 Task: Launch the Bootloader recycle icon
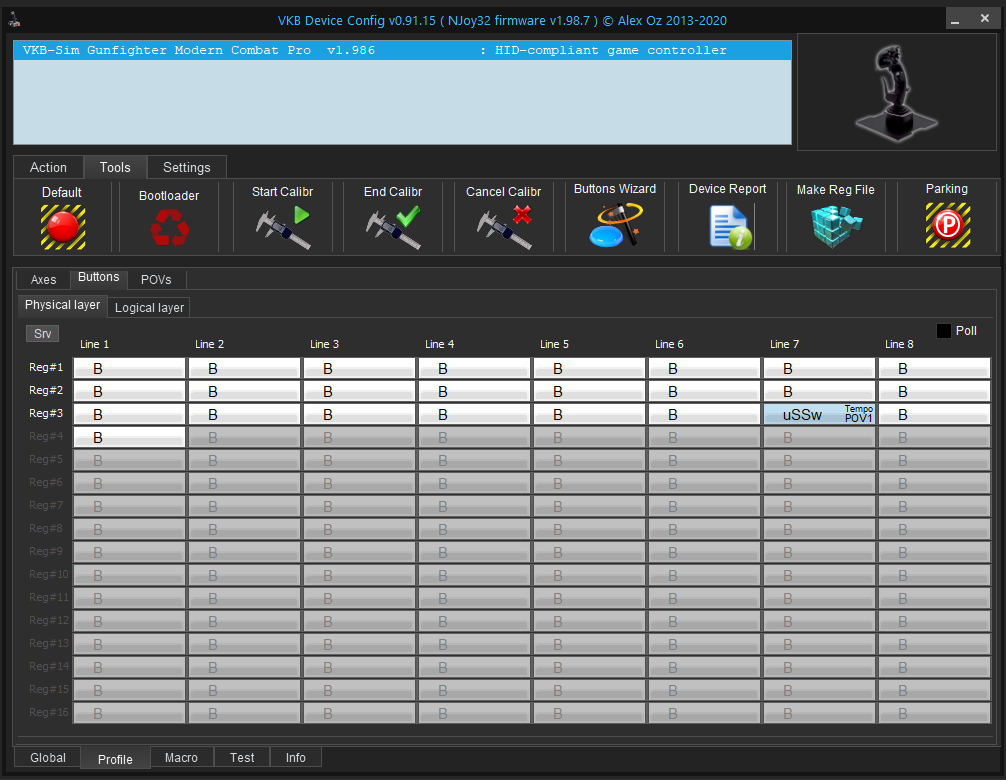[x=169, y=228]
